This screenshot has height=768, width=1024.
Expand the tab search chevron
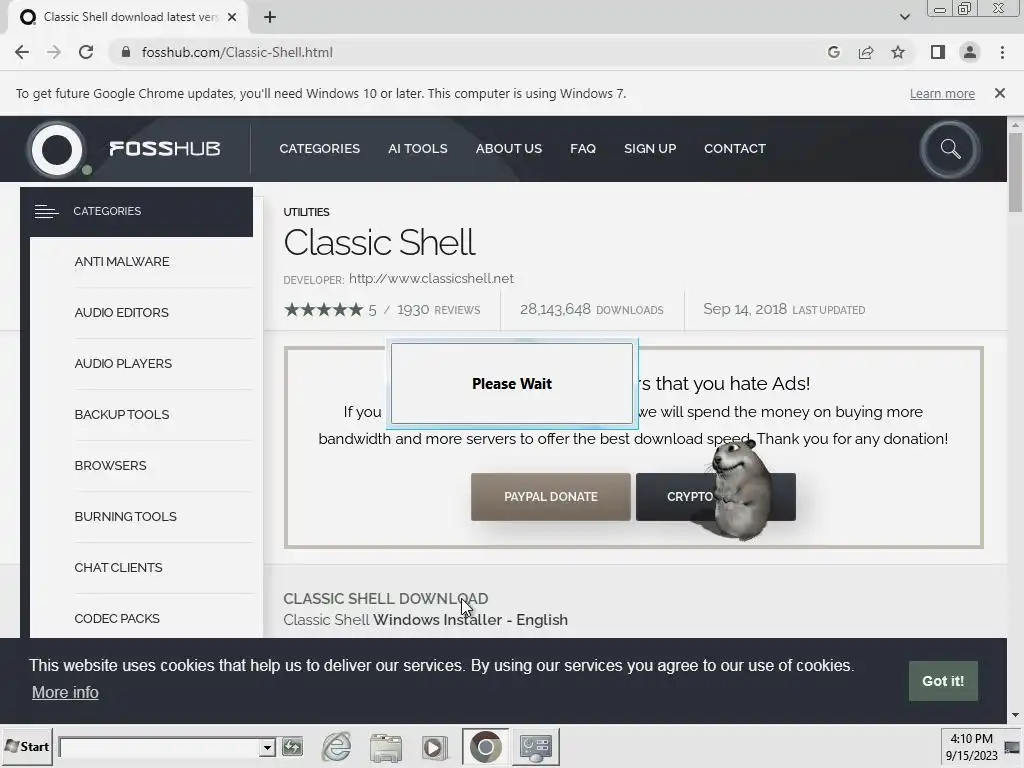(x=904, y=17)
